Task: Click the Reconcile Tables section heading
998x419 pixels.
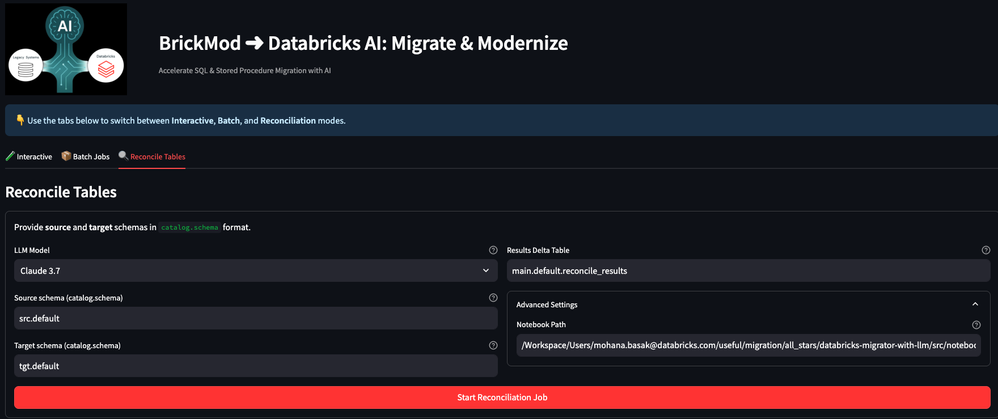Action: tap(61, 192)
